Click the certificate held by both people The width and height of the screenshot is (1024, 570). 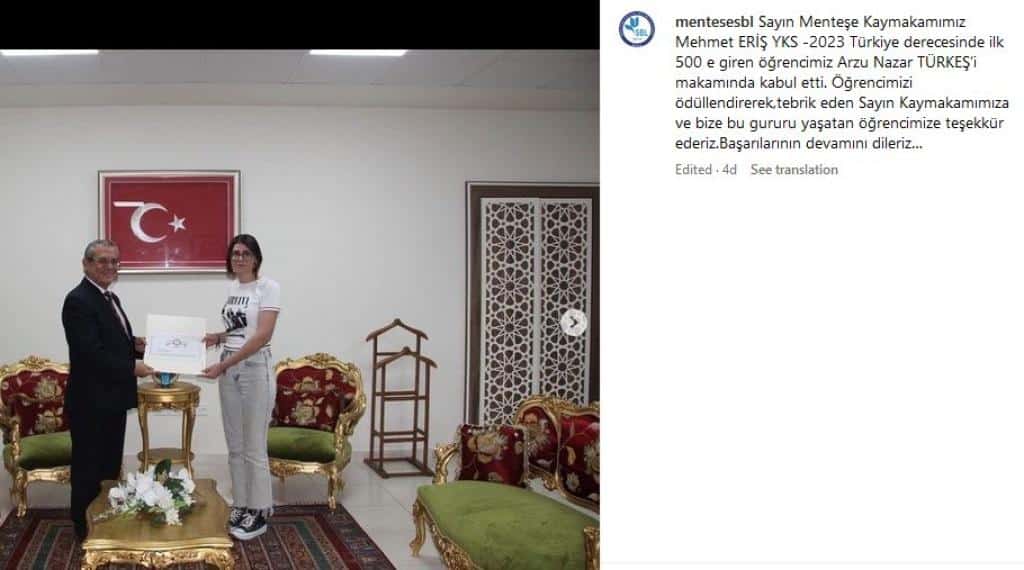pos(175,344)
